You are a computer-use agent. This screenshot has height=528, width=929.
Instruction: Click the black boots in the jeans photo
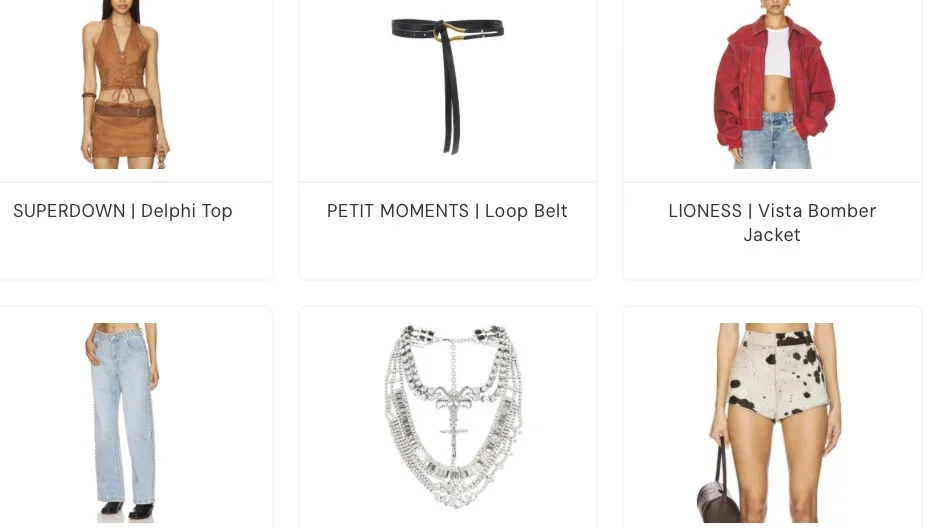(x=127, y=510)
